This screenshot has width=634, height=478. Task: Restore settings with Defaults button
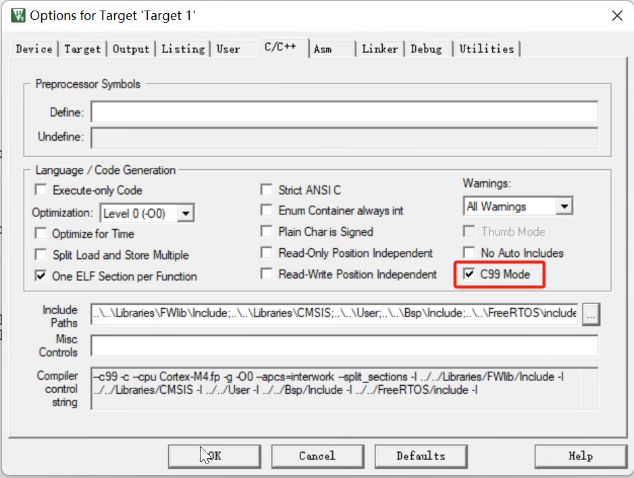click(421, 457)
